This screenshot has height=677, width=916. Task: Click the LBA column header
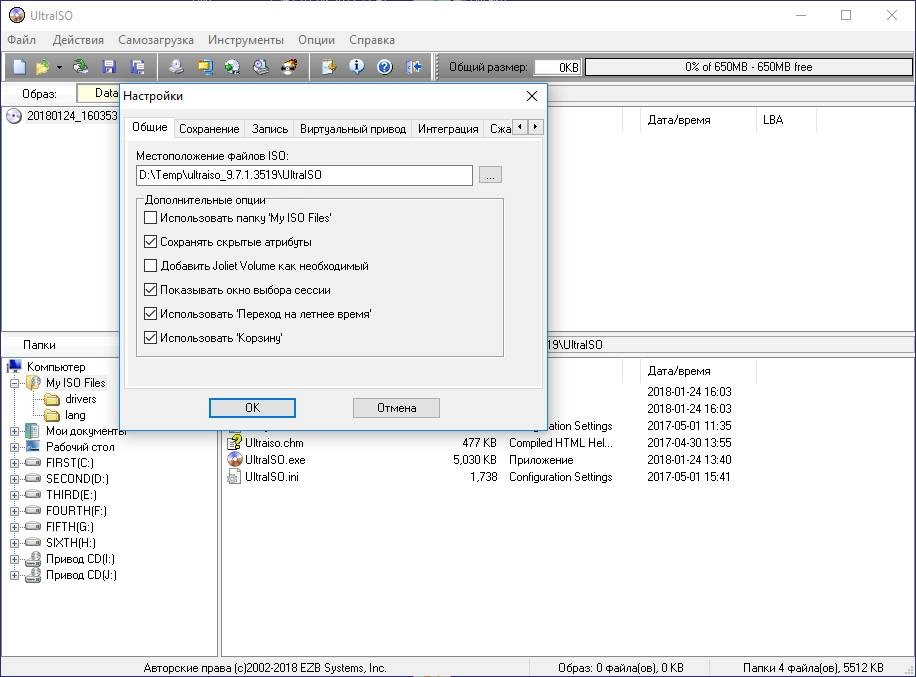coord(786,120)
